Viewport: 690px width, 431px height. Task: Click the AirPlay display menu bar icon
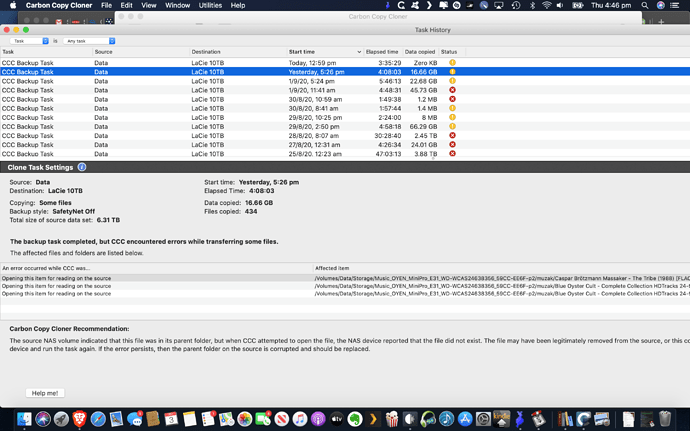click(499, 5)
